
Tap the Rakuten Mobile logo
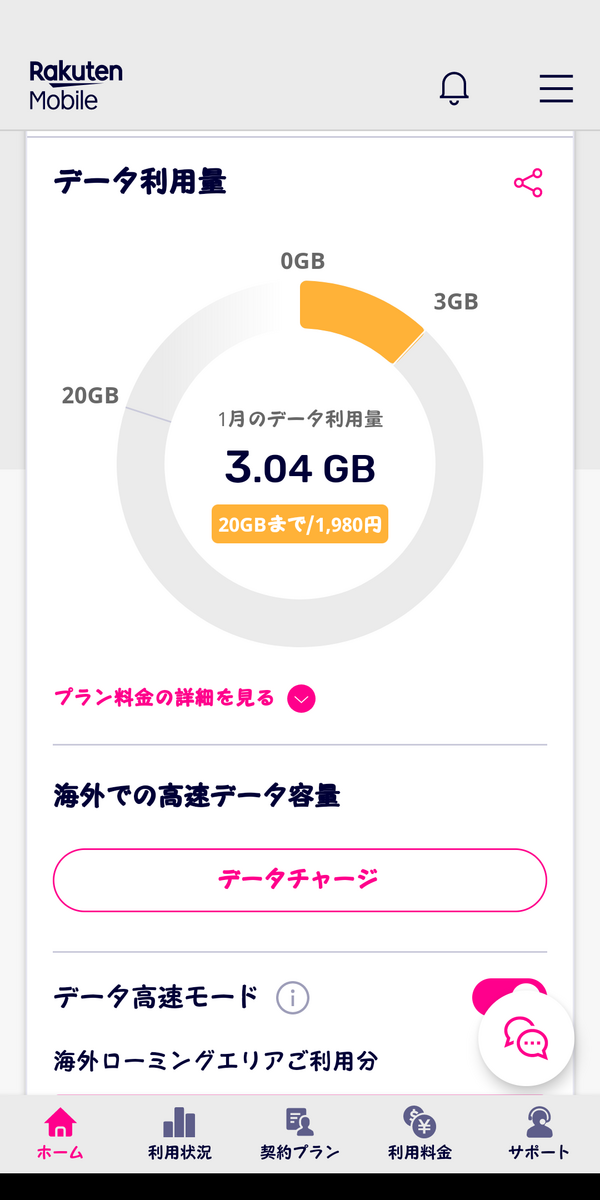coord(76,85)
